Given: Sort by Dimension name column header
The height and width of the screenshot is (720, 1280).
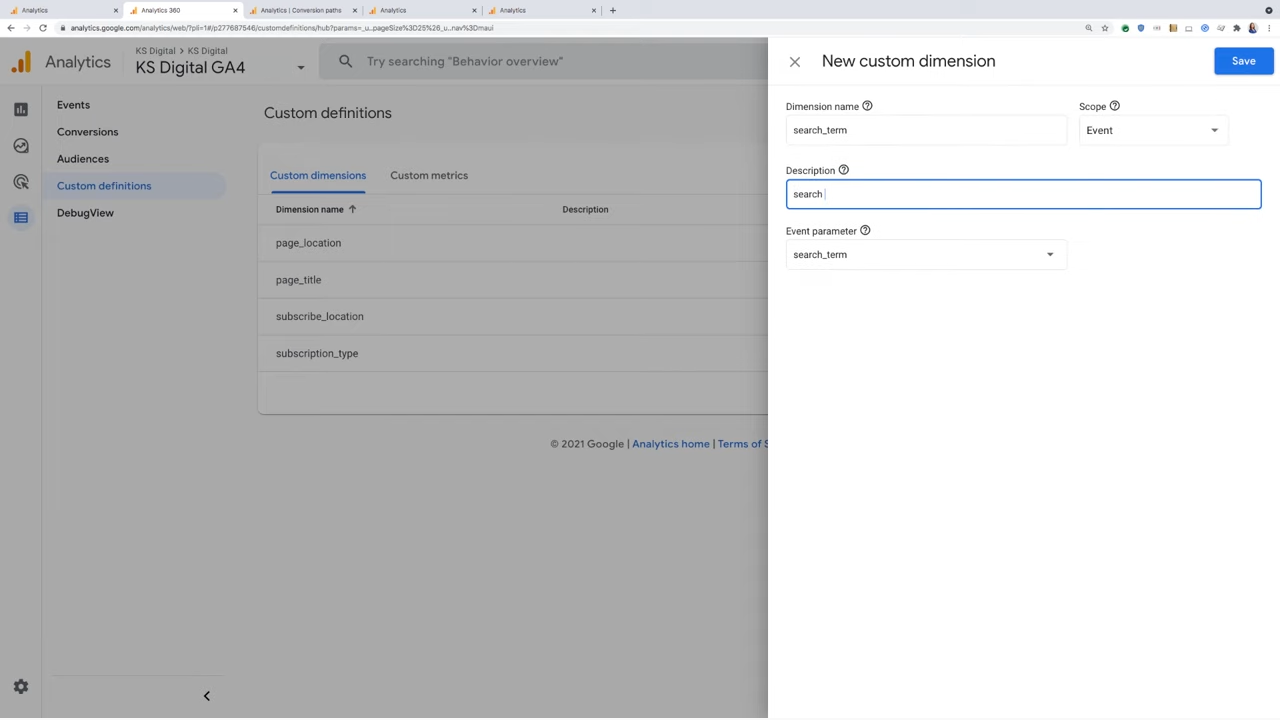Looking at the screenshot, I should [315, 209].
